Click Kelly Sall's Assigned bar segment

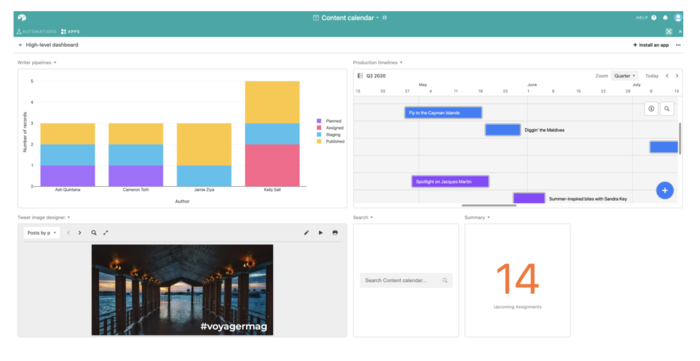coord(272,165)
